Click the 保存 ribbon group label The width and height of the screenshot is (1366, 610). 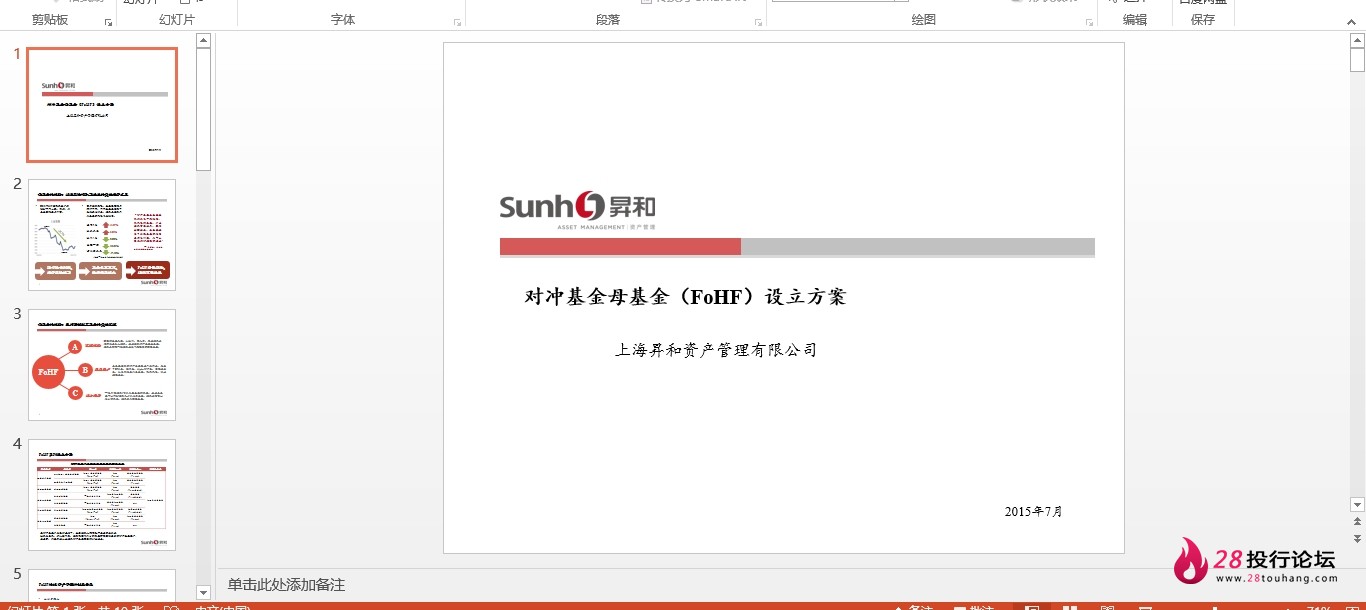(x=1203, y=20)
